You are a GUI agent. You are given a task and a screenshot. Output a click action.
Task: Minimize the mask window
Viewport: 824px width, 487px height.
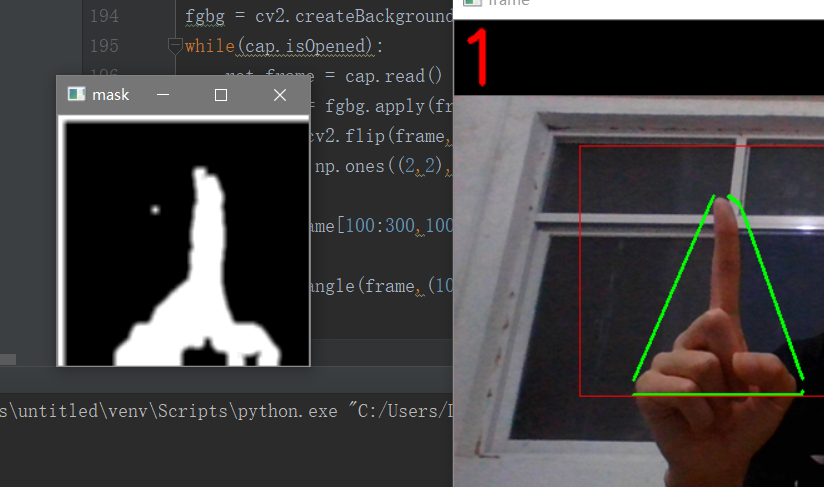click(x=163, y=95)
